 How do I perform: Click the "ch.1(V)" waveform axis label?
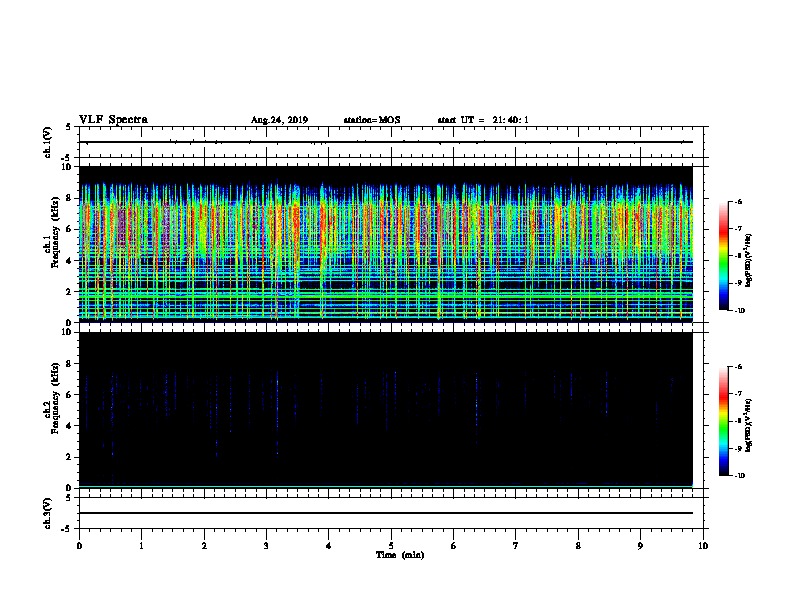tap(47, 142)
